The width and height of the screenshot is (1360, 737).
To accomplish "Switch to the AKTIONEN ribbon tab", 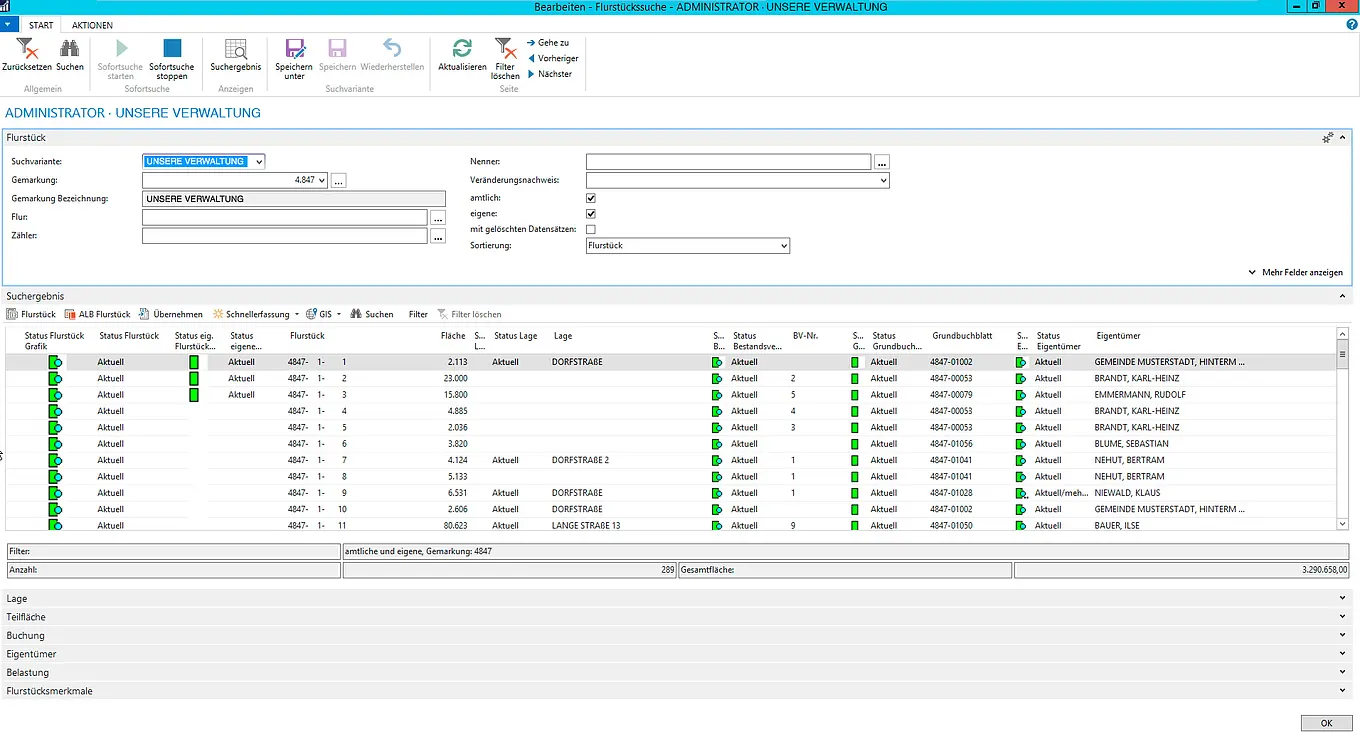I will point(92,25).
